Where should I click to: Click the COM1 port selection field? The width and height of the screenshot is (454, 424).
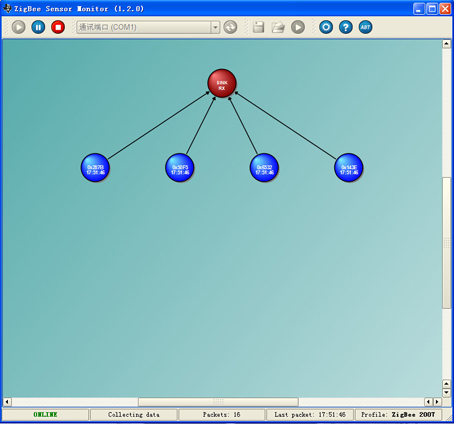[x=148, y=27]
